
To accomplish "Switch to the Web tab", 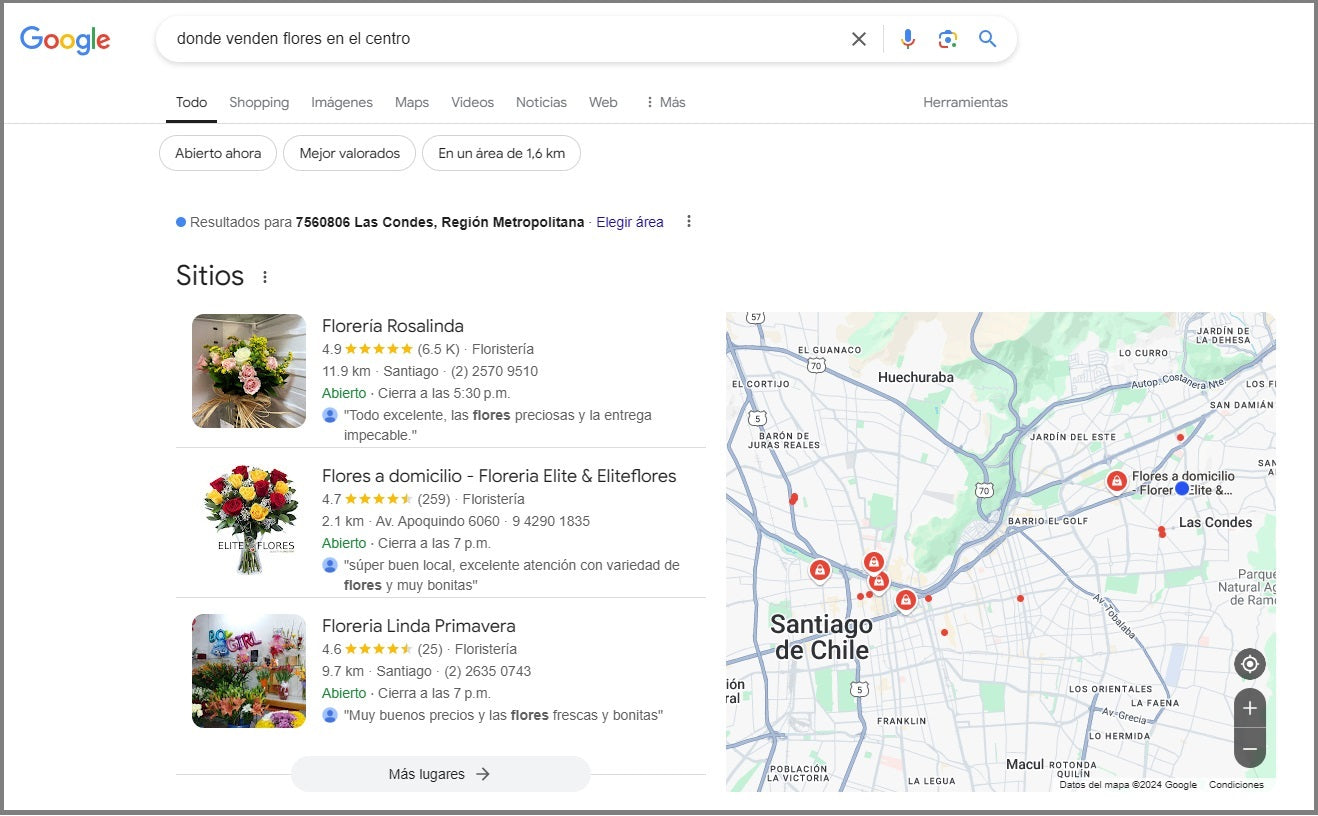I will click(603, 102).
